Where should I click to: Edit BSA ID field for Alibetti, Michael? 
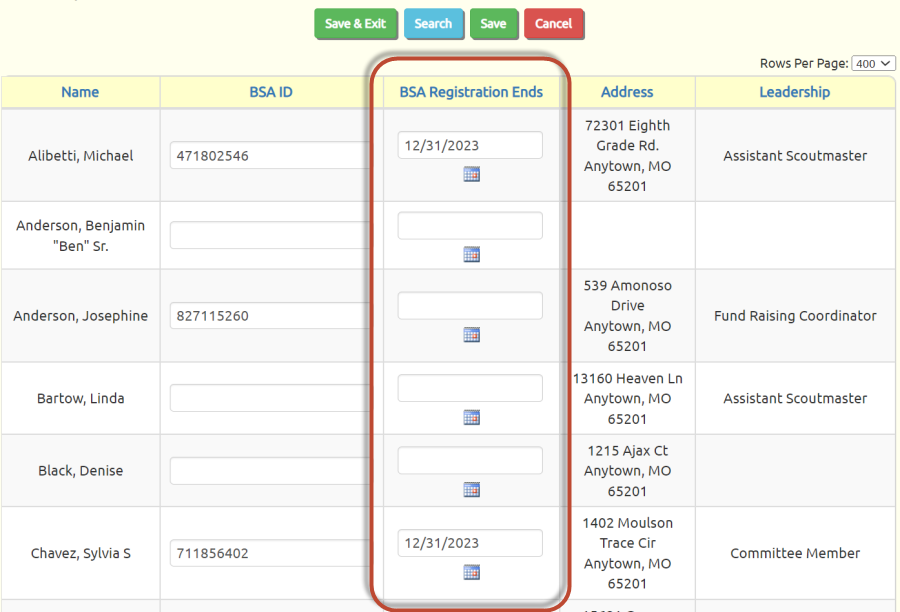[270, 156]
